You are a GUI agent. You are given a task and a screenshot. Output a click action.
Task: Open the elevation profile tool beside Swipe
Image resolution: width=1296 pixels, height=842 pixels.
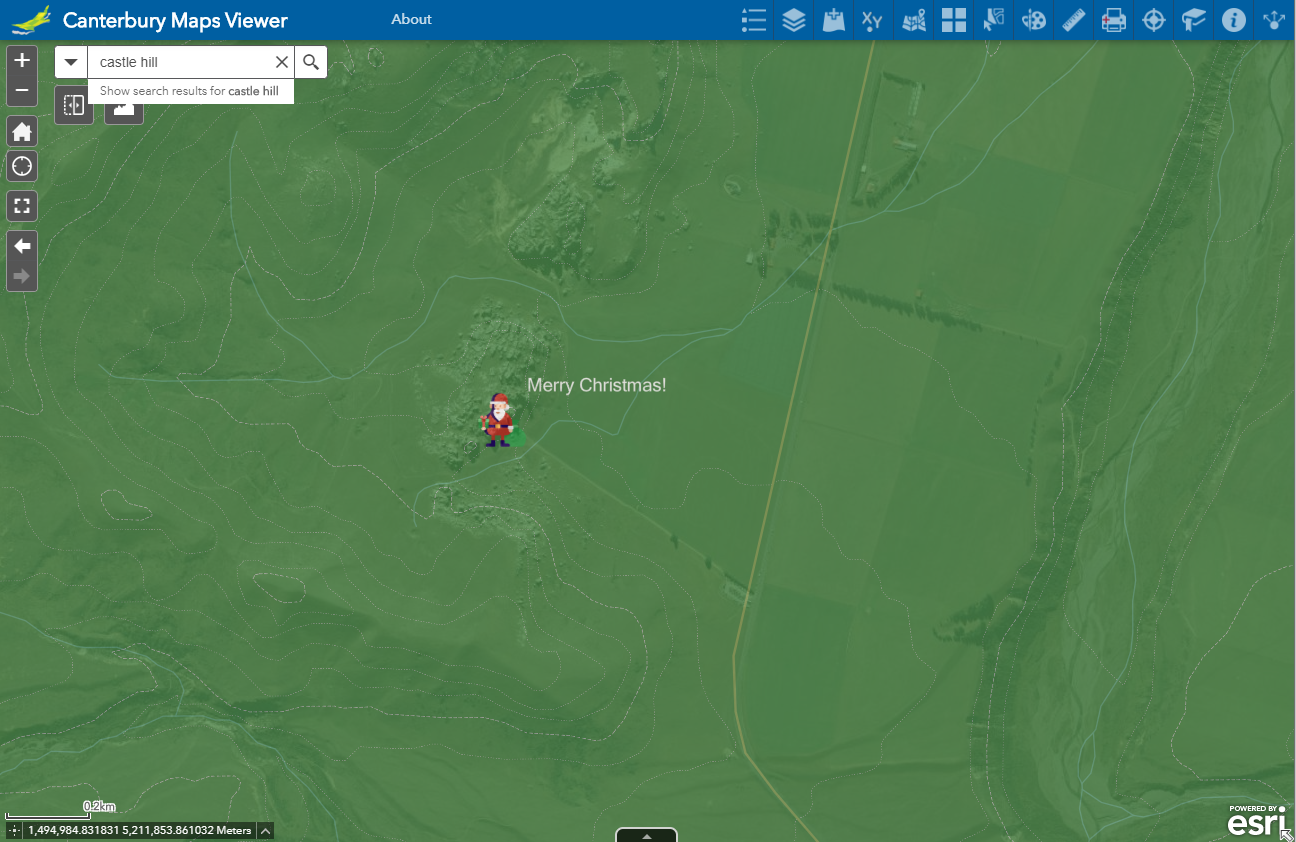click(x=124, y=108)
